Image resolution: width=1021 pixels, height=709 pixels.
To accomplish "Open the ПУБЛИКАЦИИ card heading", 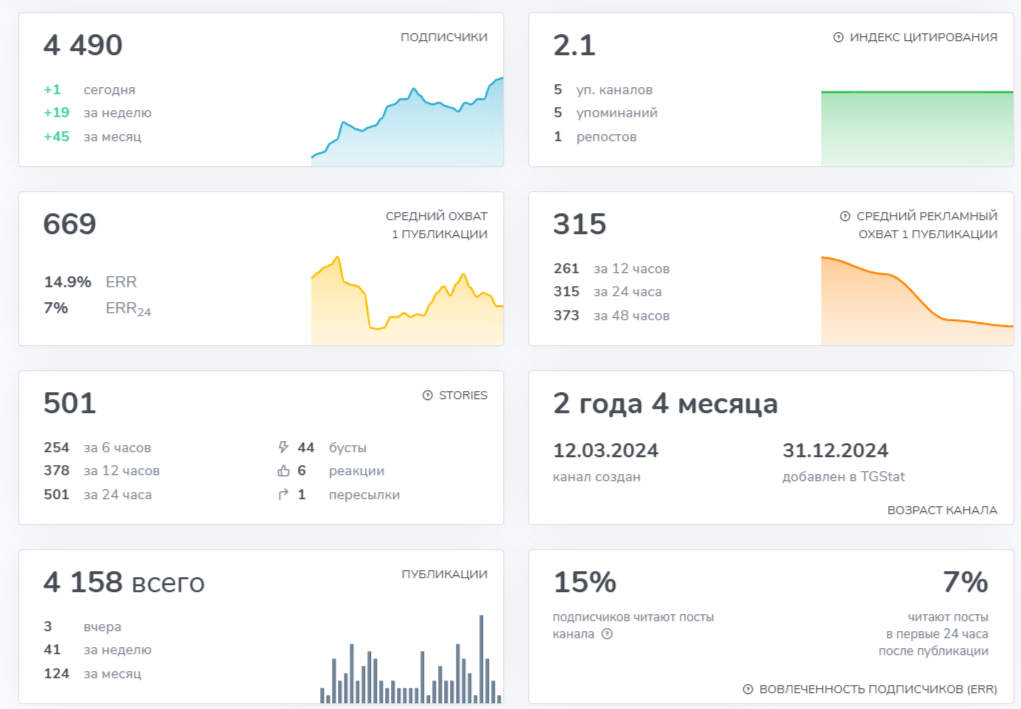I will click(x=444, y=574).
